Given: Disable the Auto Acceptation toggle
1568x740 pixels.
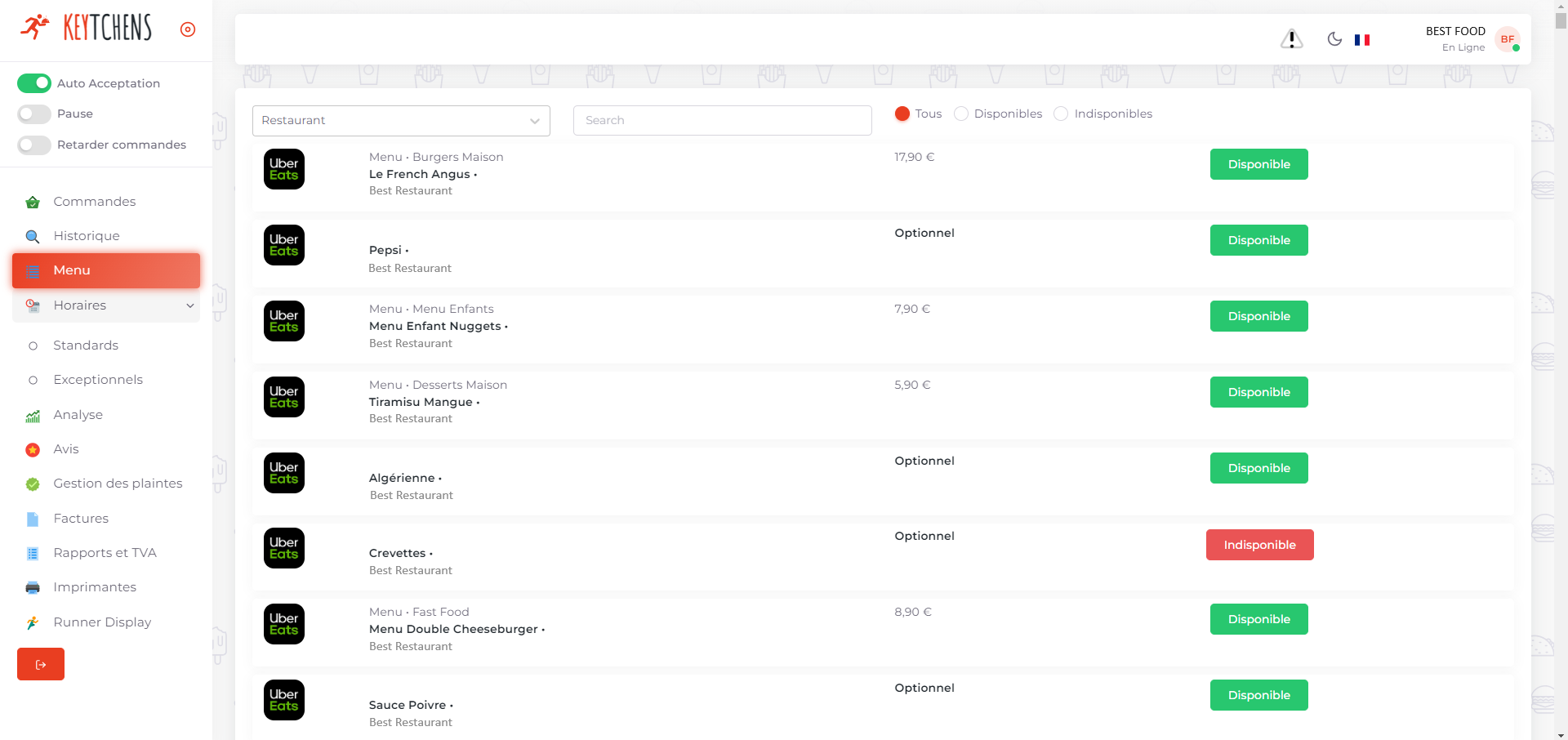Looking at the screenshot, I should (34, 83).
